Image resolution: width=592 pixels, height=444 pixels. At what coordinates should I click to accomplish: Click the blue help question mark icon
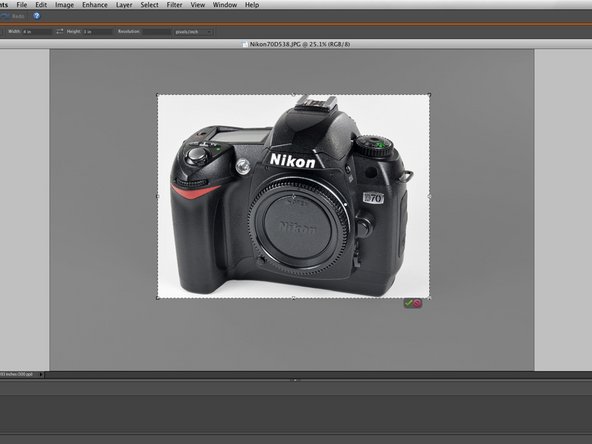click(37, 16)
